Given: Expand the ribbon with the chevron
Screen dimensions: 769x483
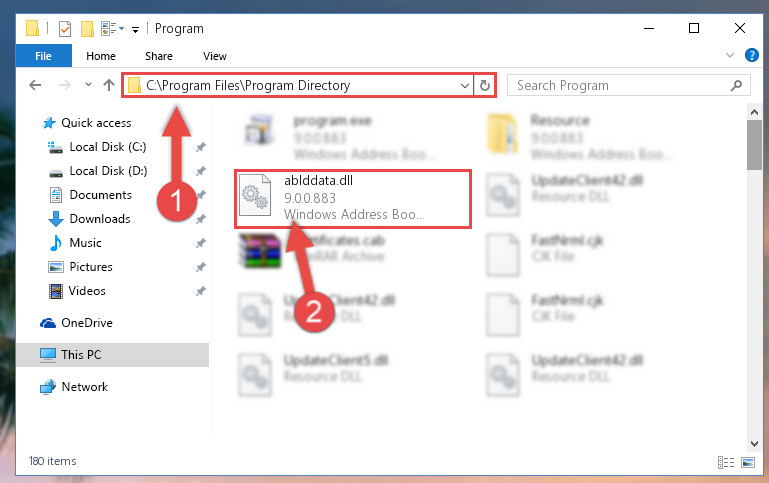Looking at the screenshot, I should 730,55.
